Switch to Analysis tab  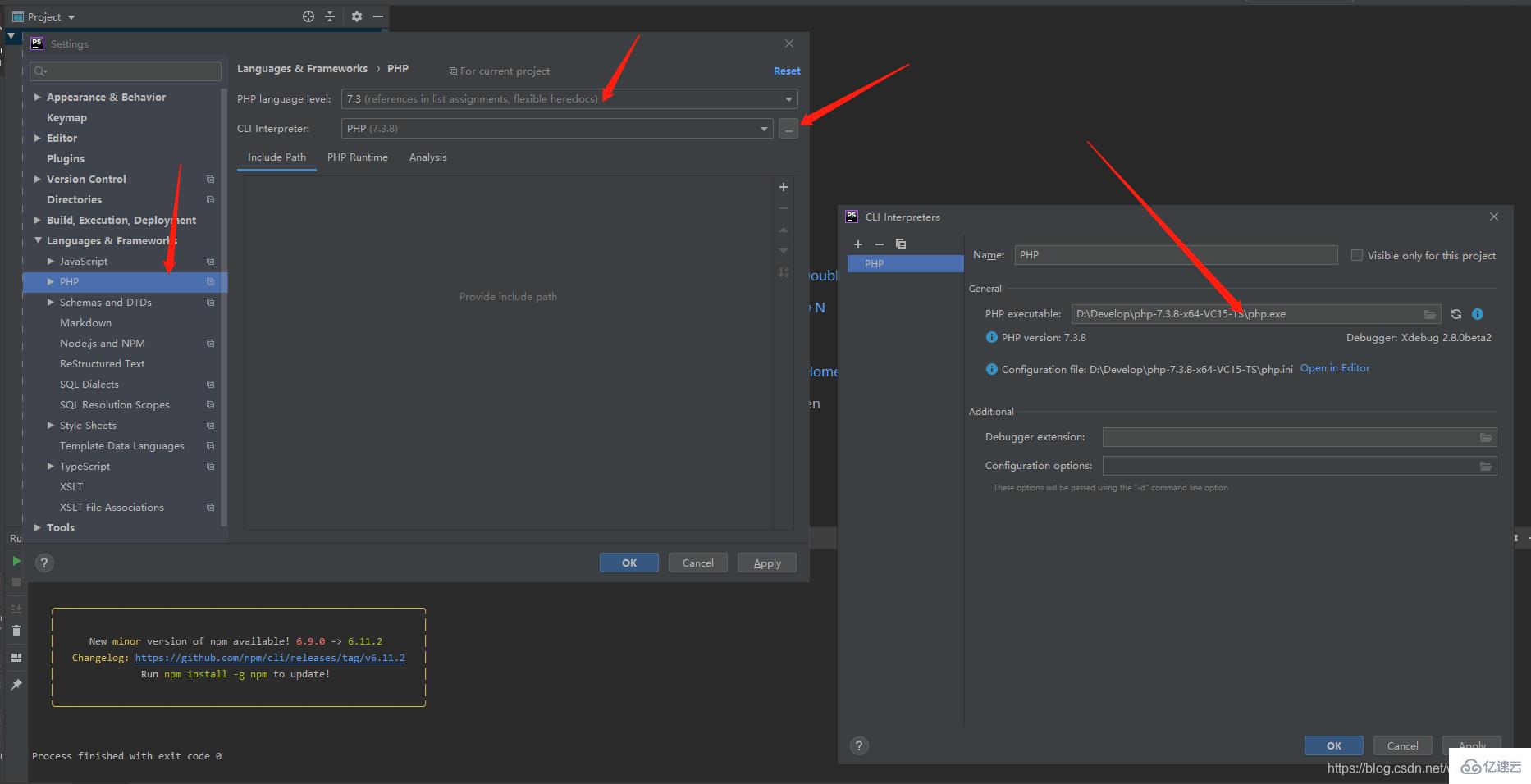(428, 157)
